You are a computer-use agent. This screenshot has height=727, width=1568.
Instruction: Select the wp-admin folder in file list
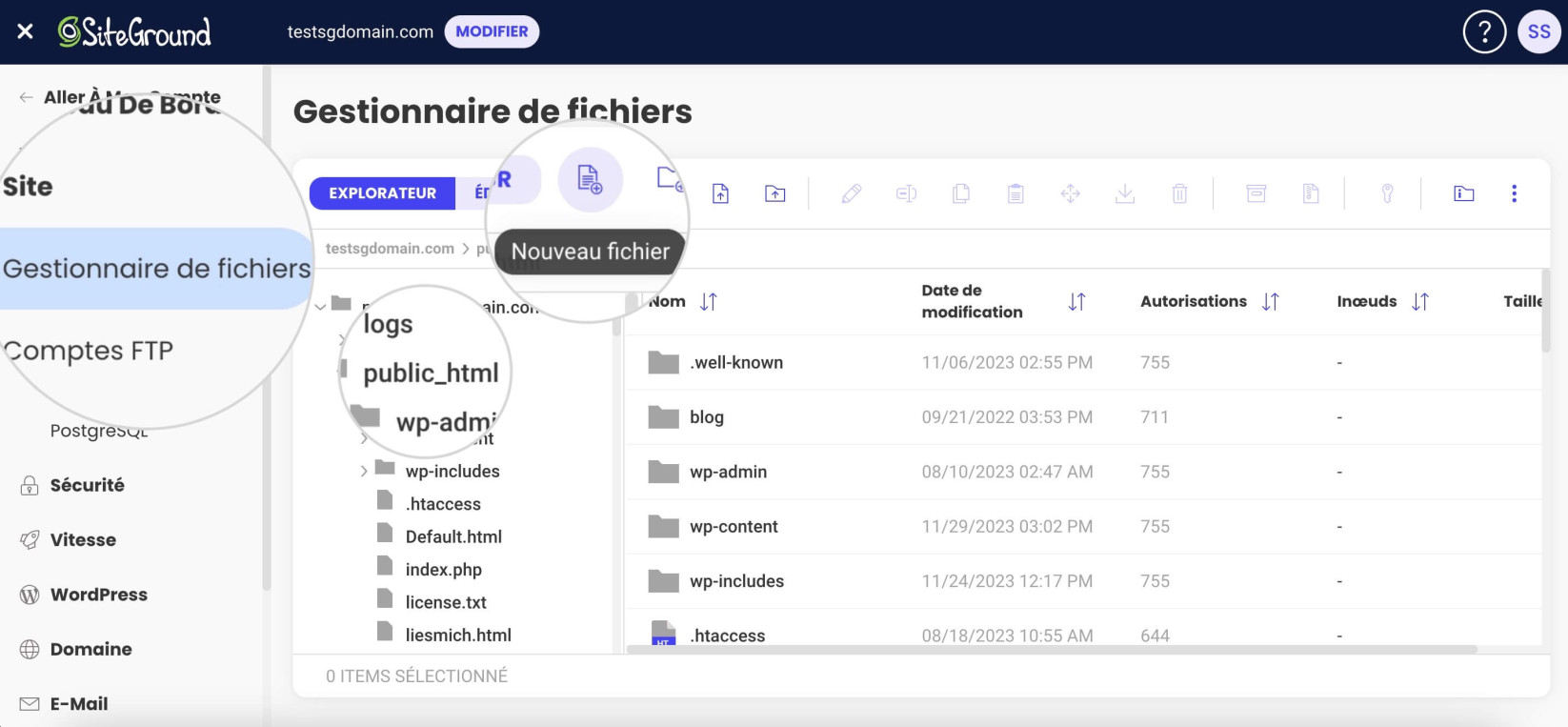[x=1082, y=472]
